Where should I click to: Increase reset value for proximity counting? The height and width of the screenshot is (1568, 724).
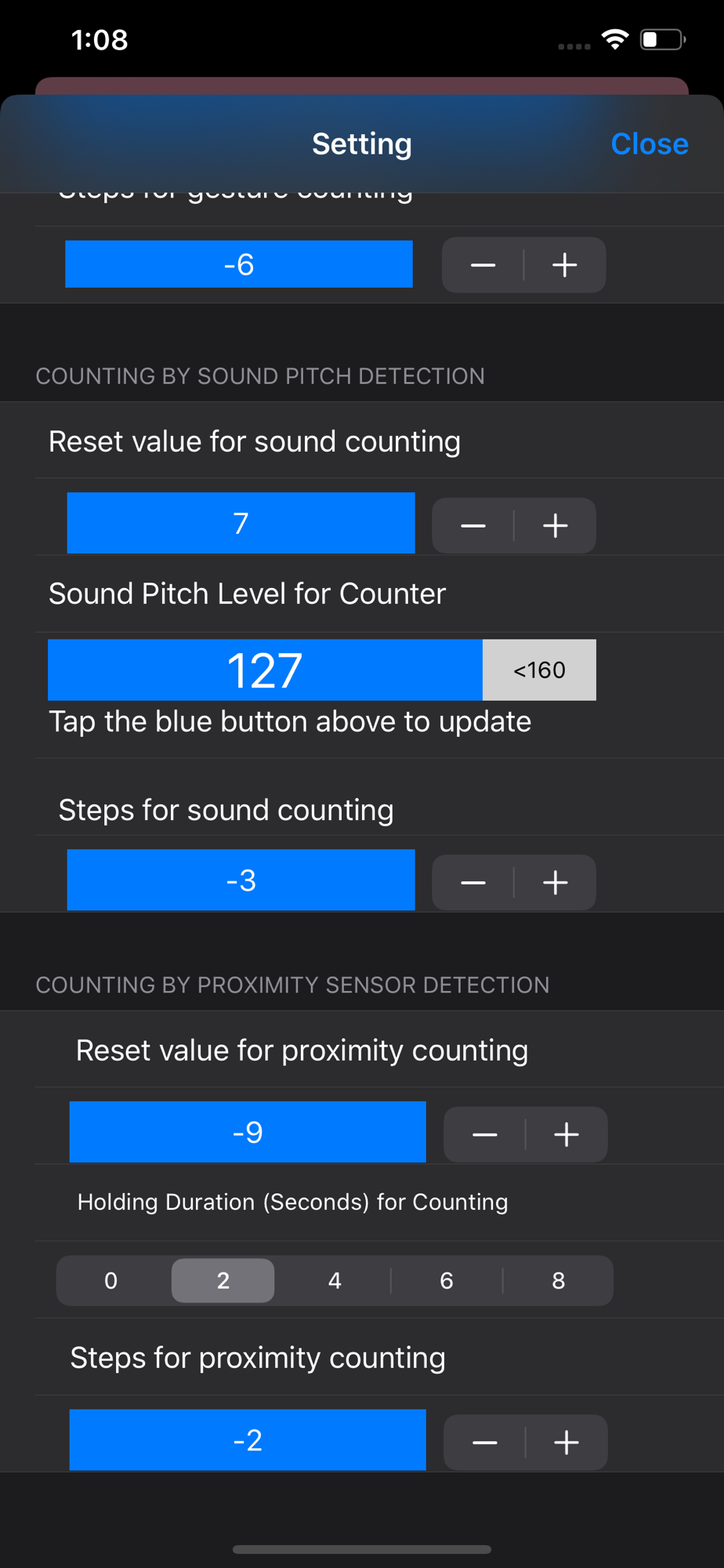pos(567,1134)
